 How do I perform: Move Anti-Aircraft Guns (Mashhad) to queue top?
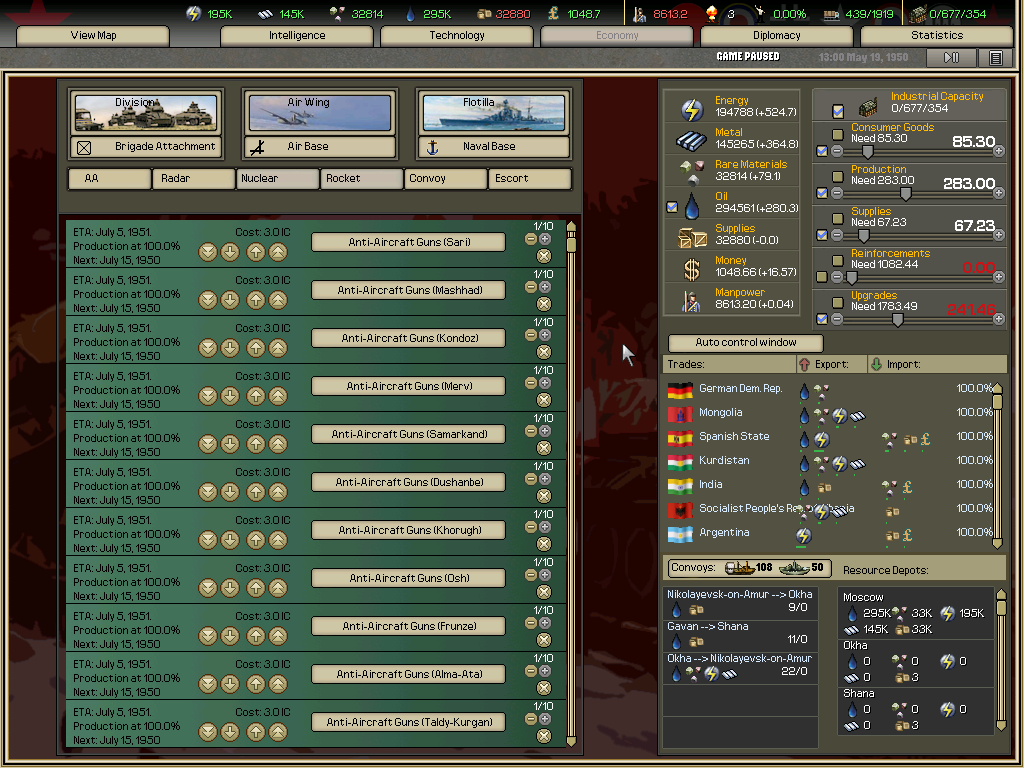(x=278, y=300)
